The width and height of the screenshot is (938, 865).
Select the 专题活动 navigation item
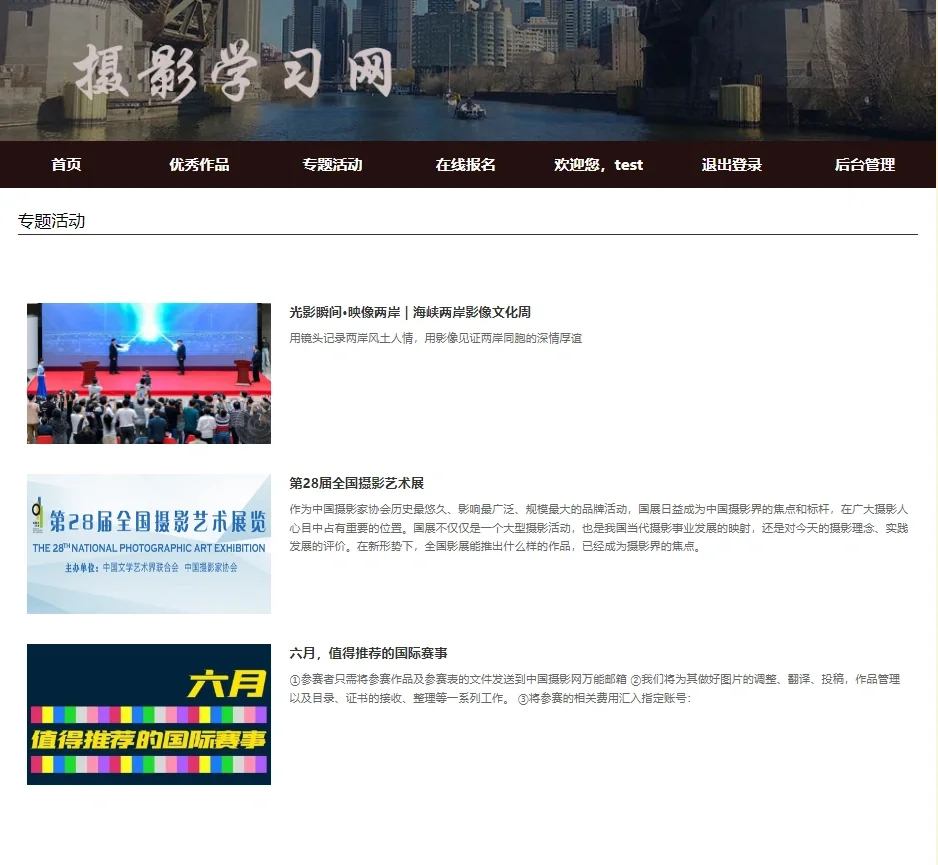331,165
